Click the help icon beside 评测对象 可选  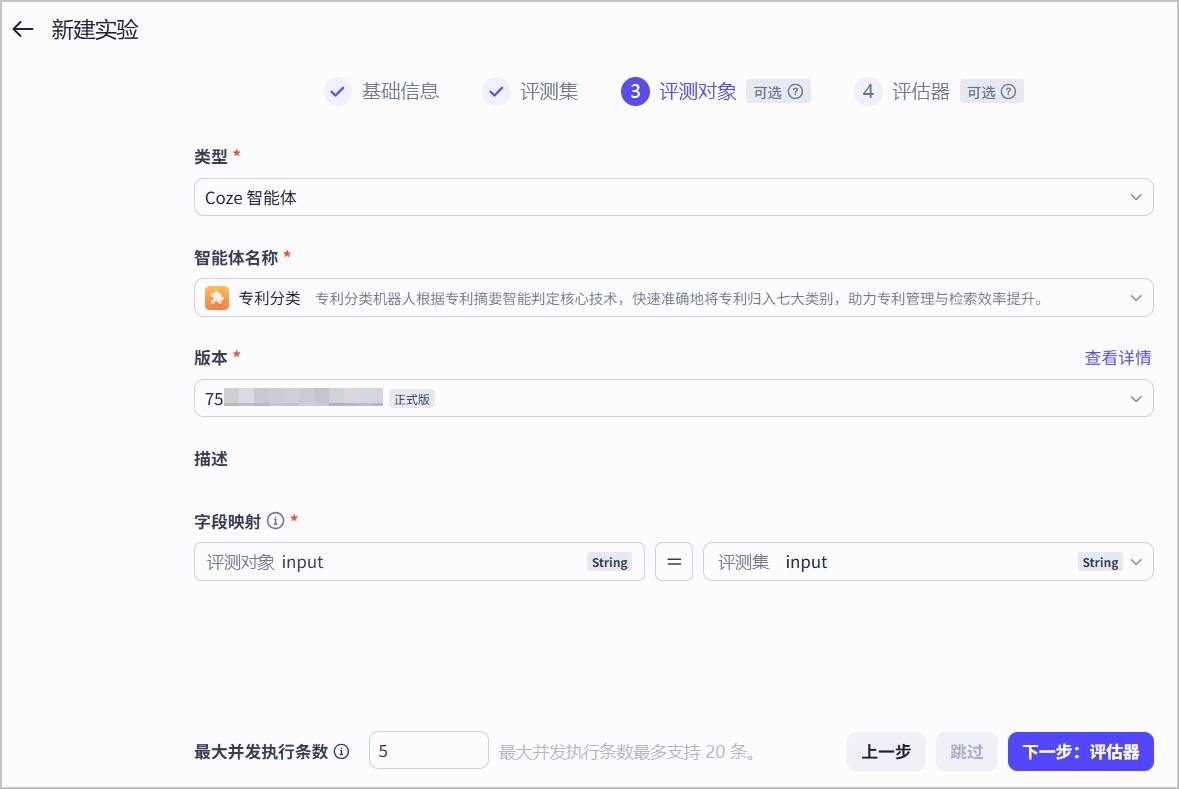click(x=796, y=92)
